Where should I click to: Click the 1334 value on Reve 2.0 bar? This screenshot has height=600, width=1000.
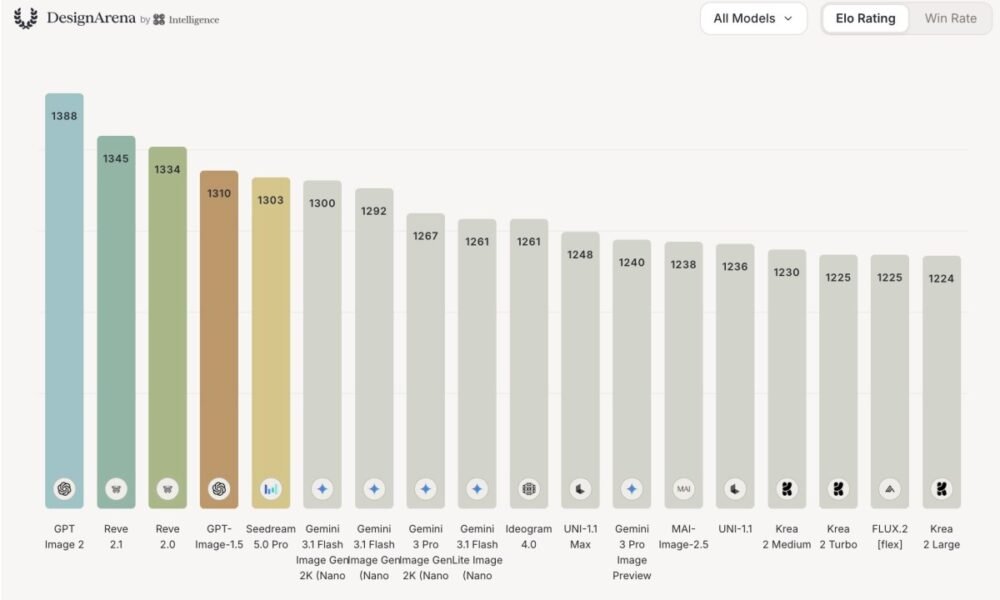pos(167,170)
